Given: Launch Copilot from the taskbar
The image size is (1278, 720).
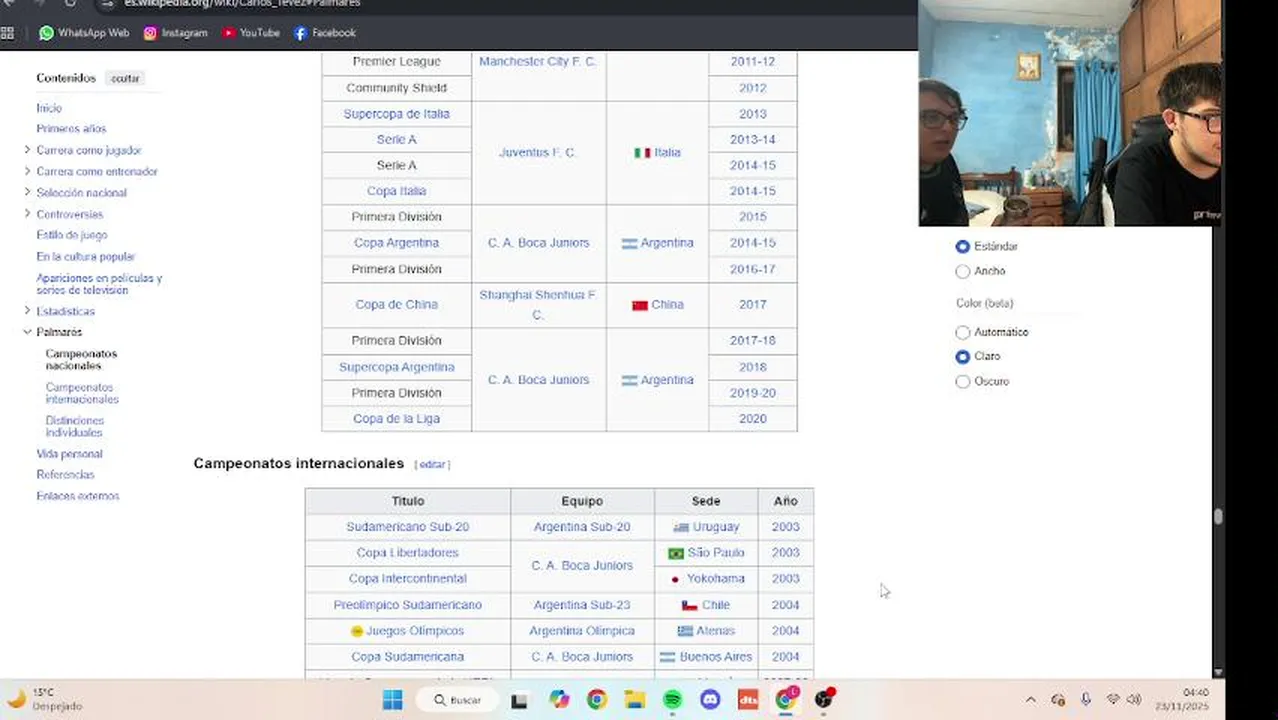Looking at the screenshot, I should coord(559,700).
